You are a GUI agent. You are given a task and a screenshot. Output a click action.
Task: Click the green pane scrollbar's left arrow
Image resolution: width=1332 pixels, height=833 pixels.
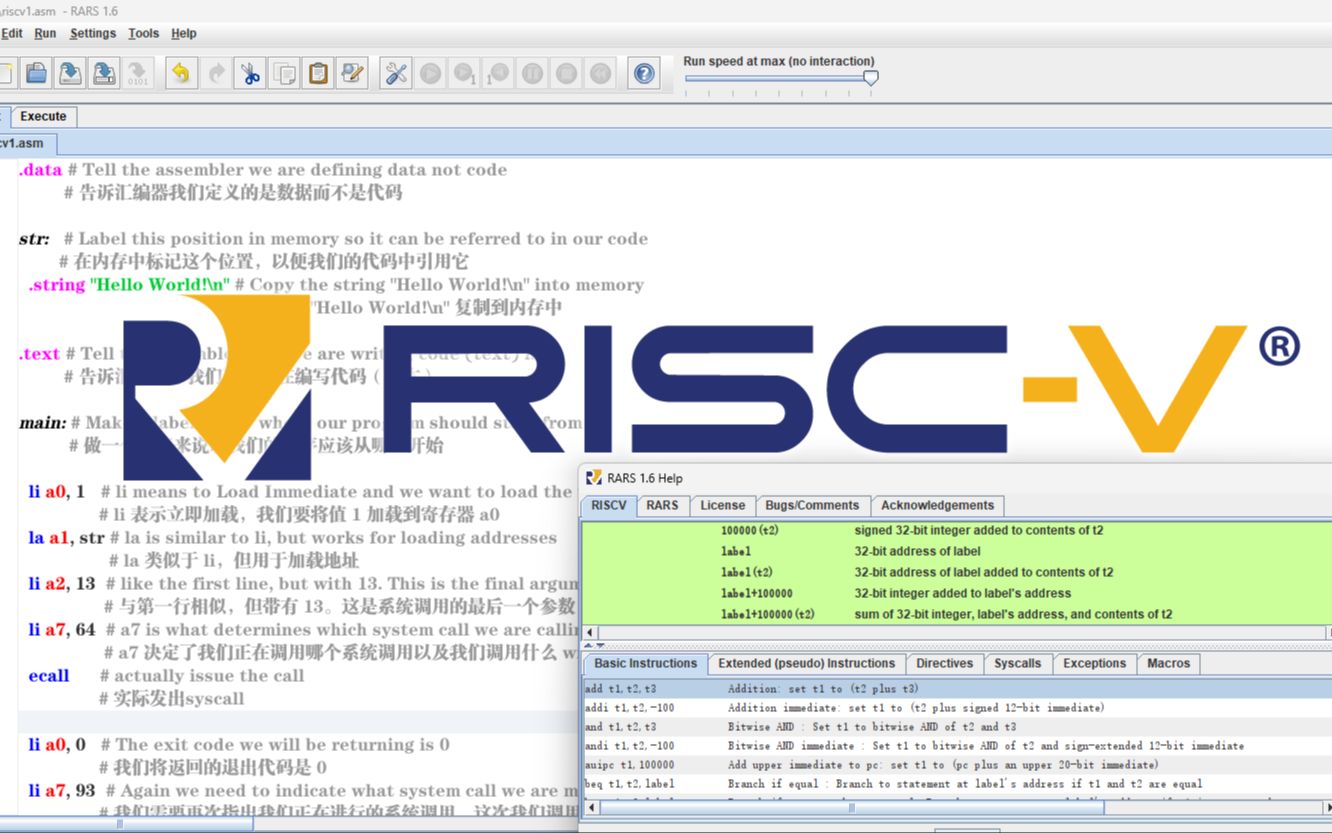click(590, 632)
